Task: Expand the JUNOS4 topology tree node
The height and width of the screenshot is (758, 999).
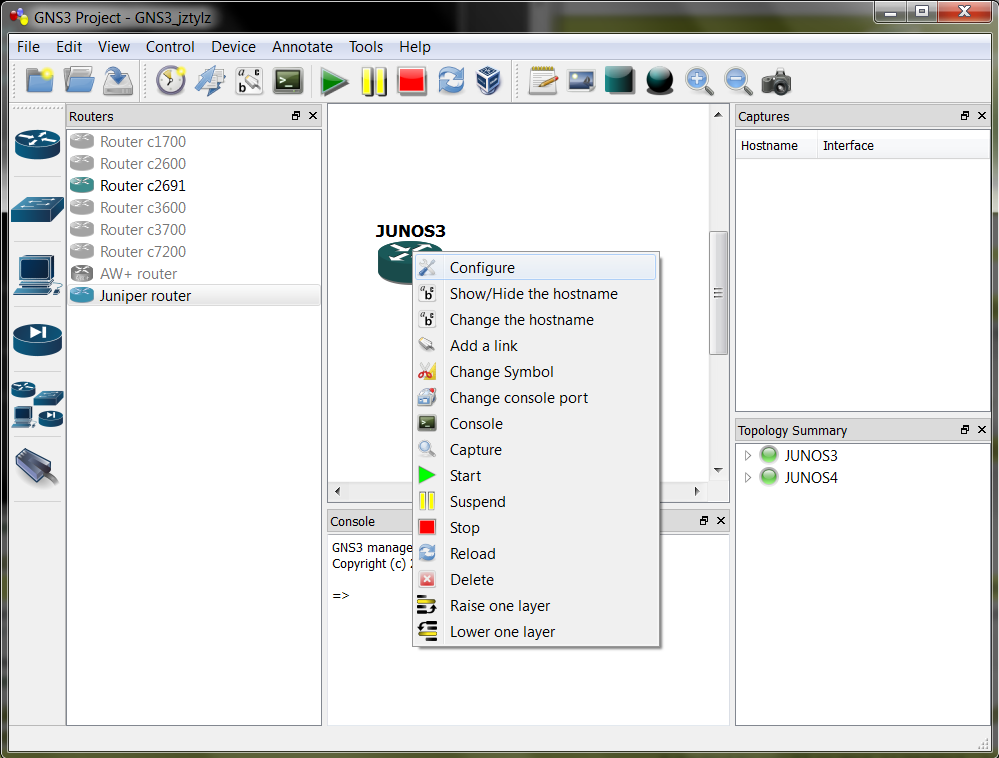Action: 748,477
